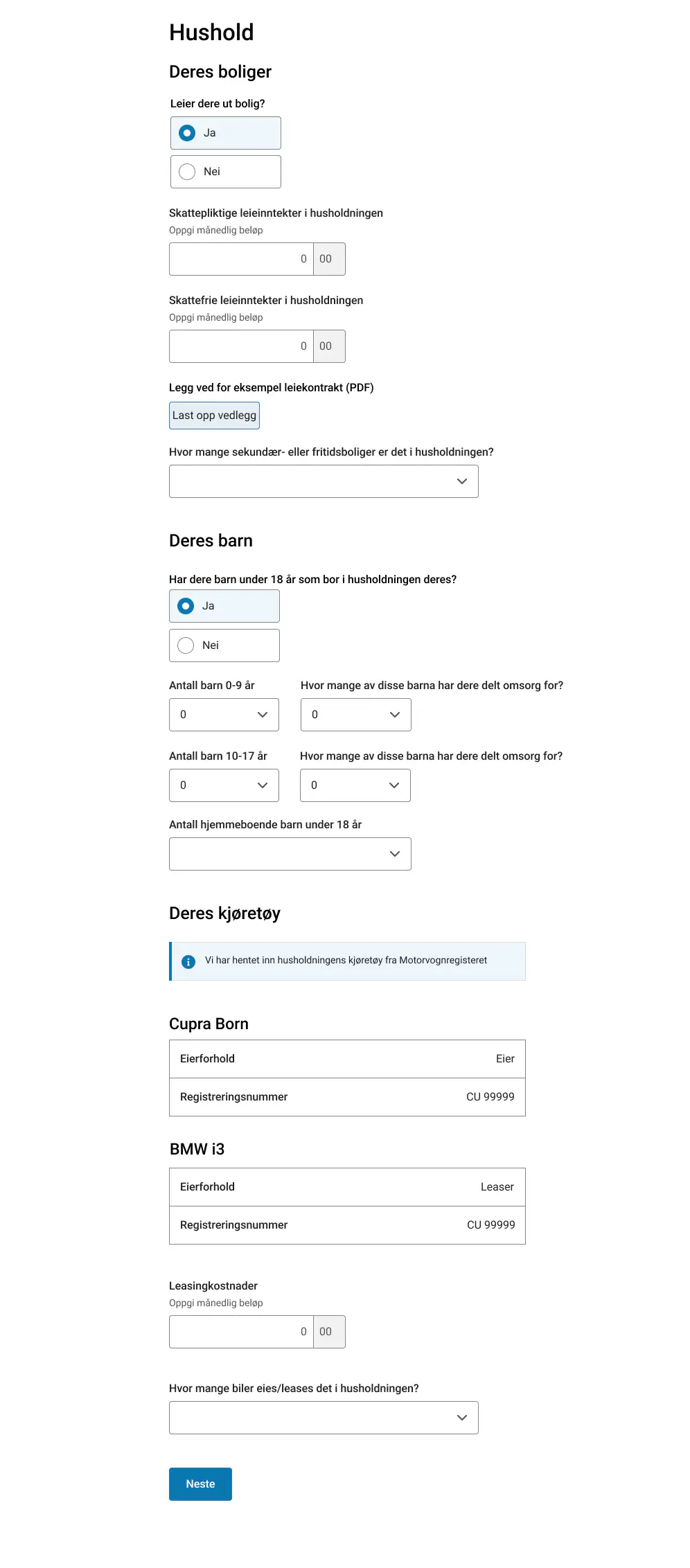Select Ja for Leier dere ut bolig
The width and height of the screenshot is (690, 1568).
(225, 133)
